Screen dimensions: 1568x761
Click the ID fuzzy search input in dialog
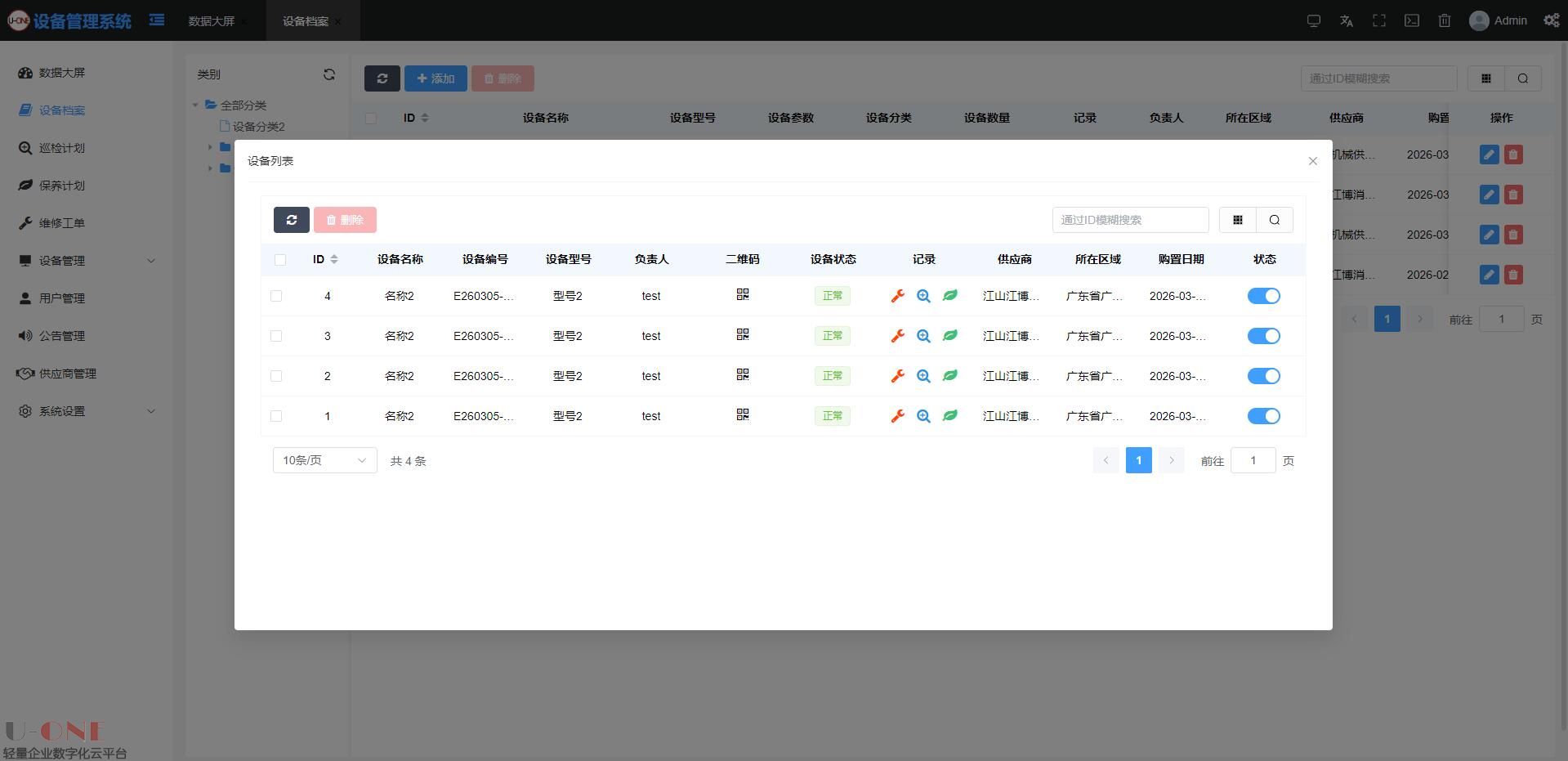pyautogui.click(x=1129, y=220)
